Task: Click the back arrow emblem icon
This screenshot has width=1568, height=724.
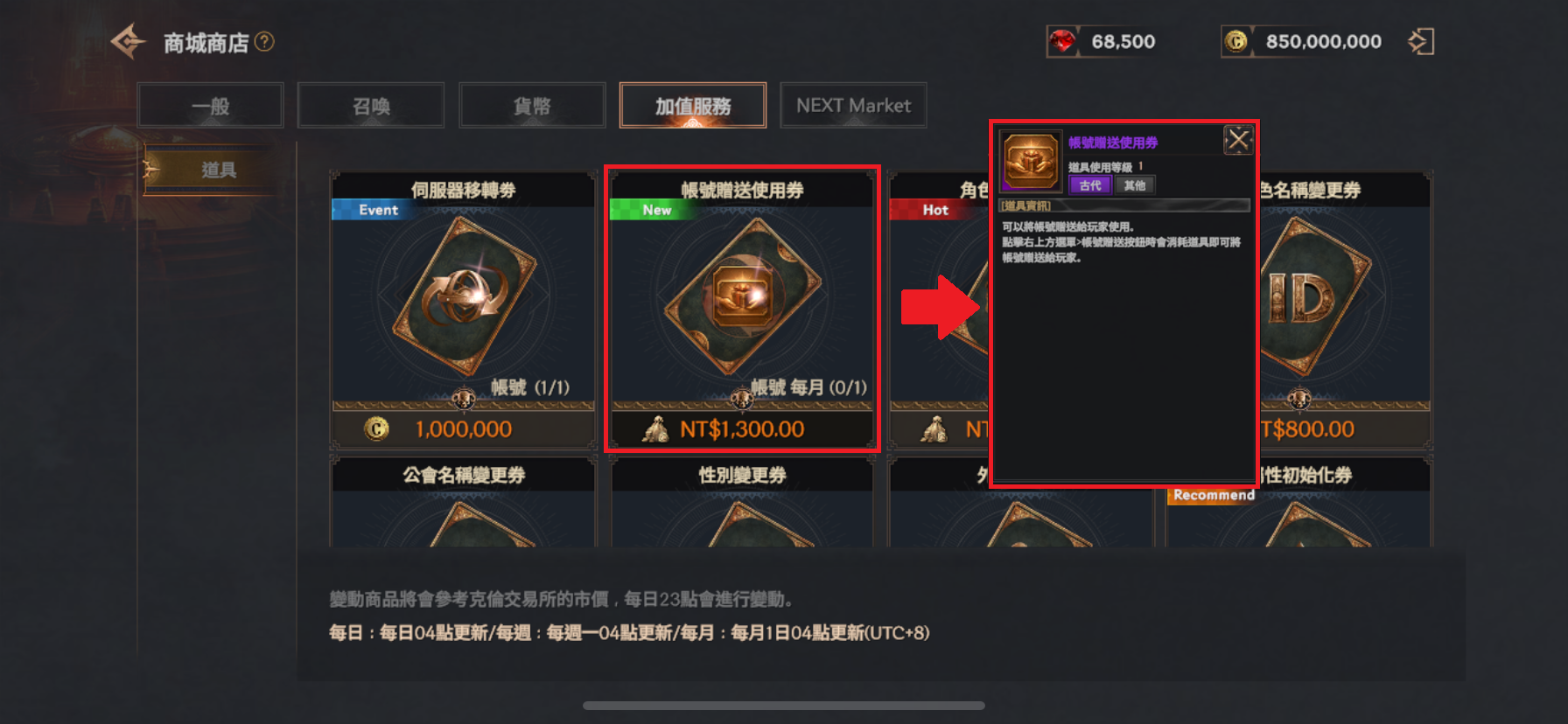Action: tap(129, 41)
